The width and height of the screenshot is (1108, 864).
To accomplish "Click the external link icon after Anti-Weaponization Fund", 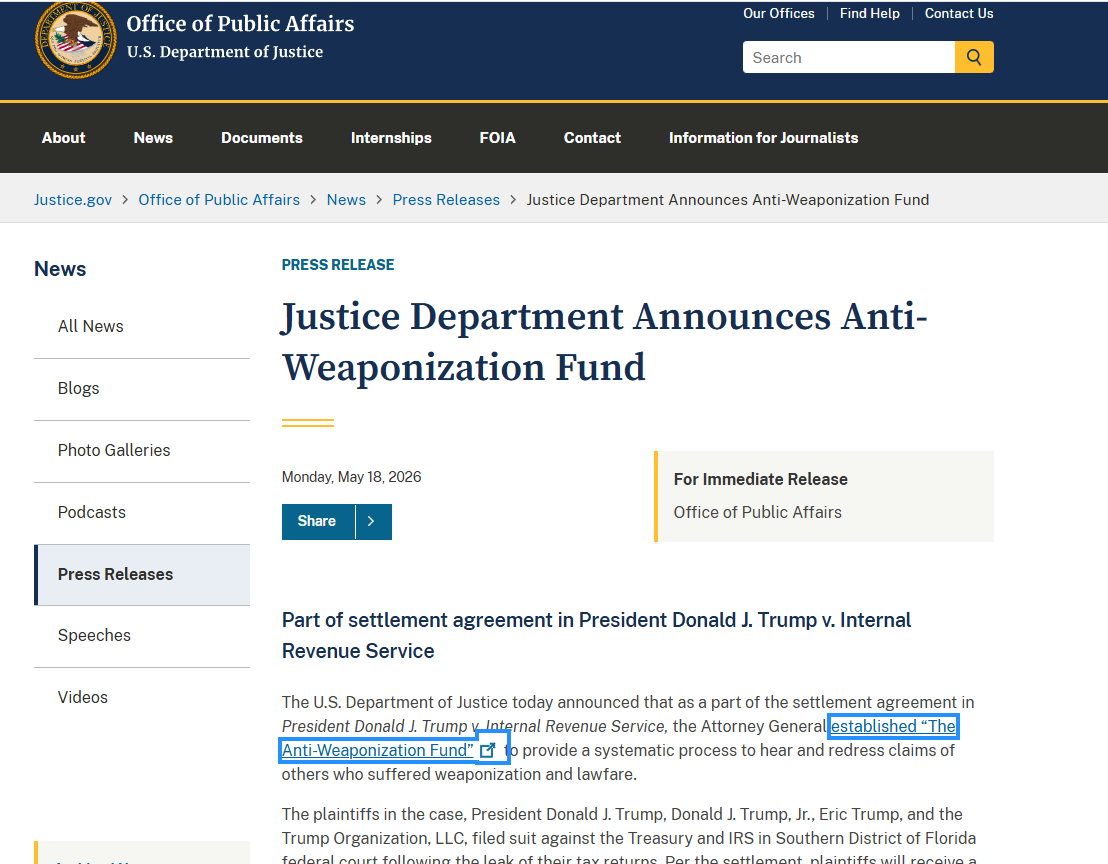I will pos(488,750).
